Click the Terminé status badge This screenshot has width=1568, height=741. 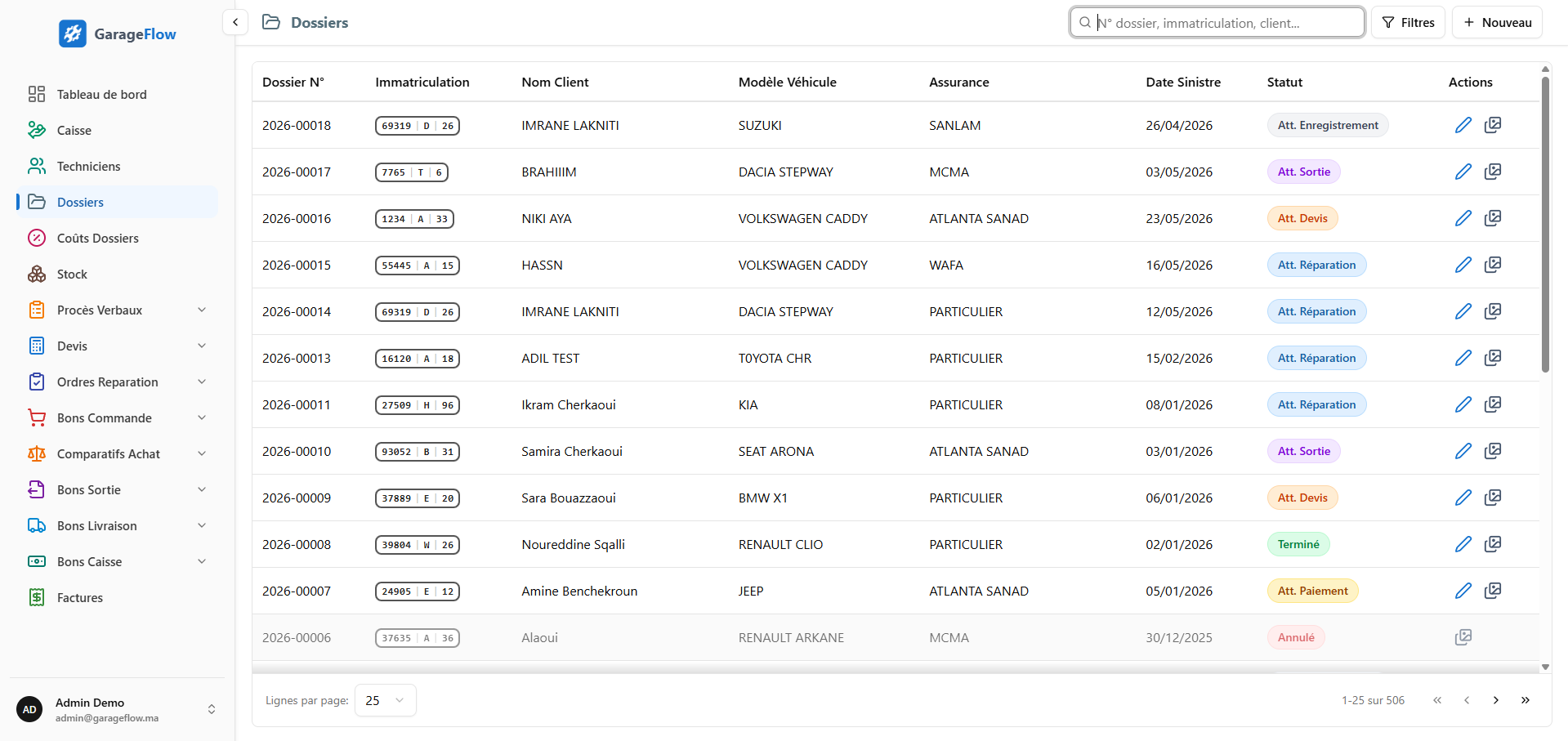click(1298, 544)
